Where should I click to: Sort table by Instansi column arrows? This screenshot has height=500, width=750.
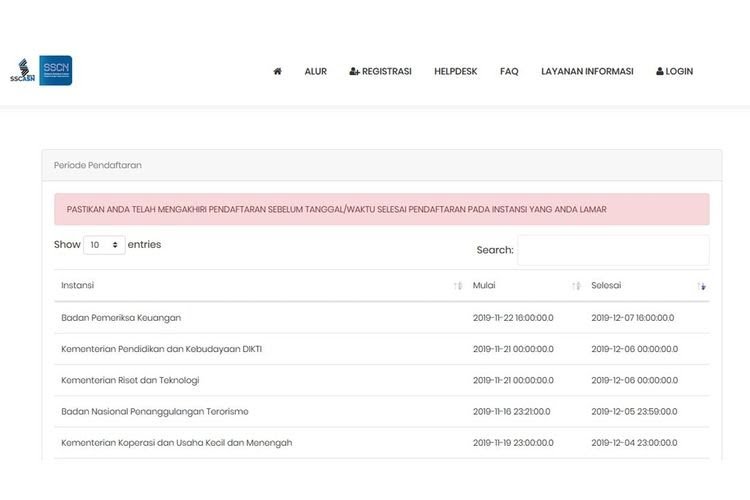458,286
